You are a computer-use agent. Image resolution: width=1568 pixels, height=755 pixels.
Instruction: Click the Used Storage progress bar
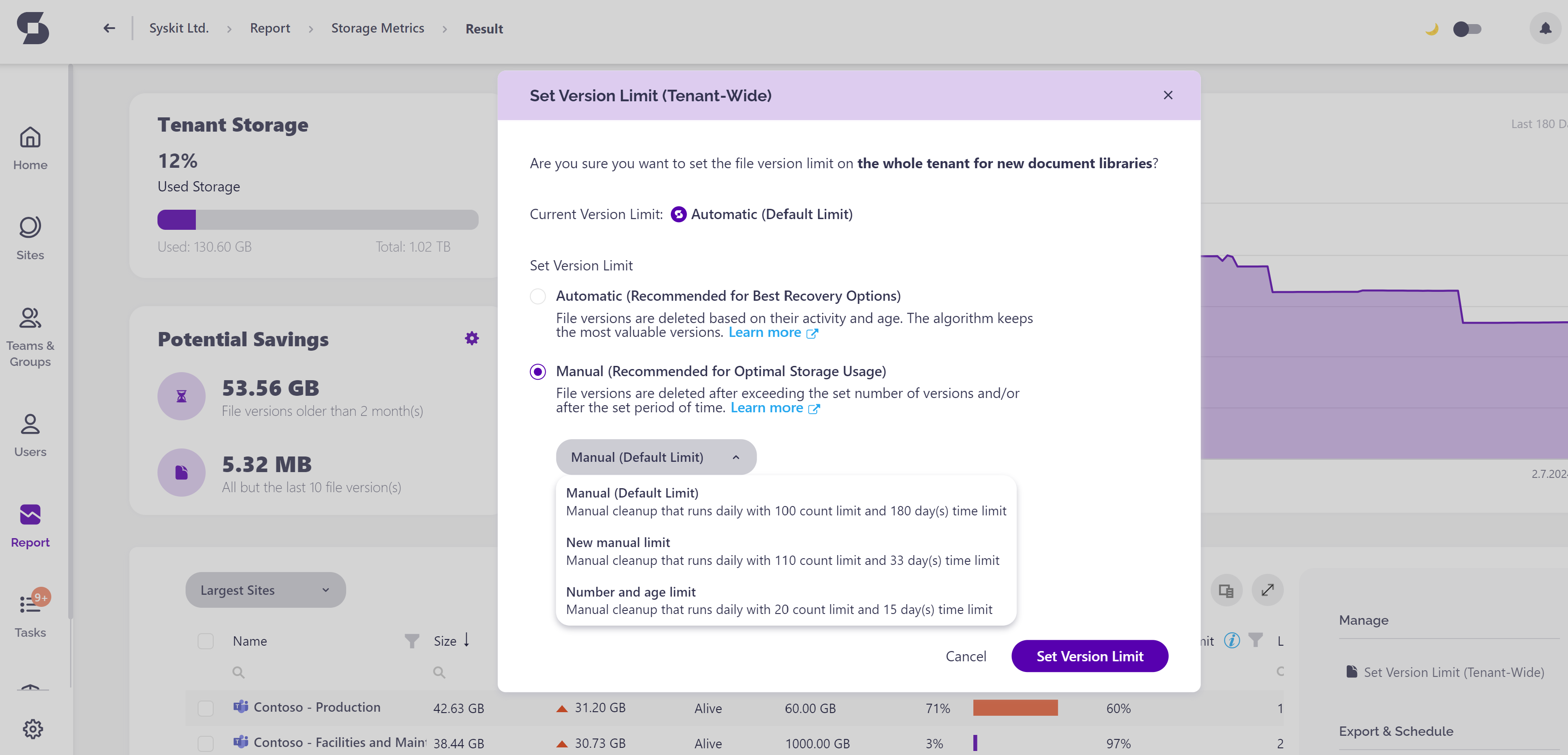[x=318, y=220]
